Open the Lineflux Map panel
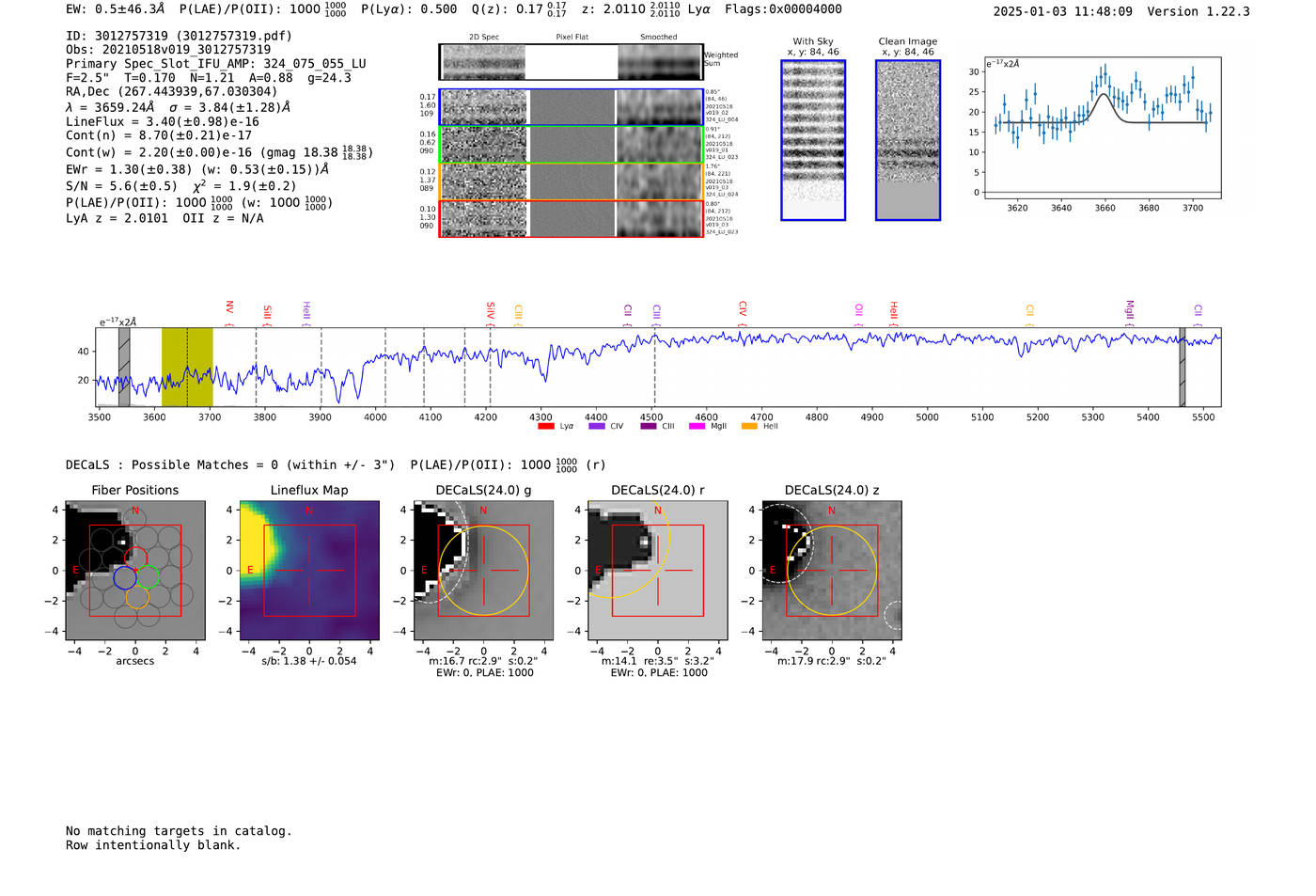 pyautogui.click(x=309, y=570)
